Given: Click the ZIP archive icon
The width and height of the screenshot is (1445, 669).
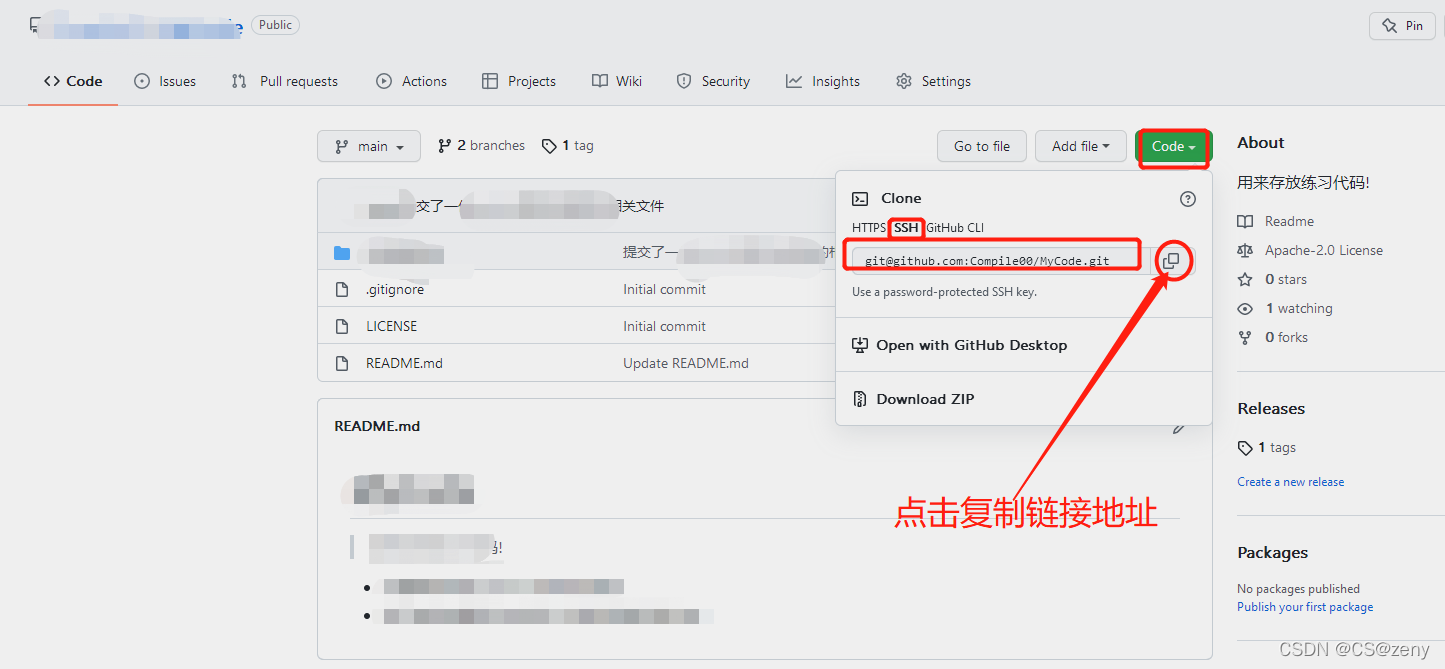Looking at the screenshot, I should coord(859,399).
